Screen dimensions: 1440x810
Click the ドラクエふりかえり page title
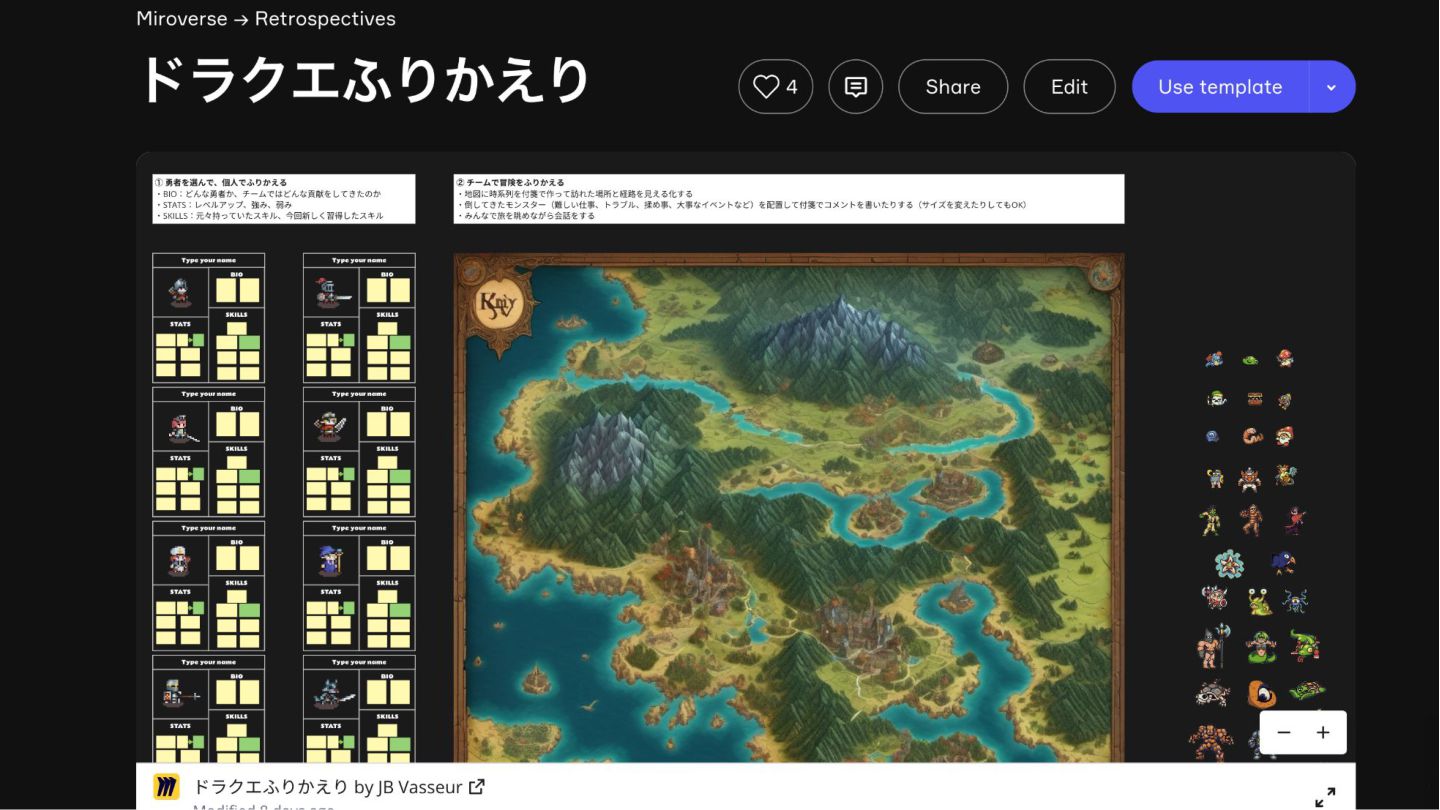pyautogui.click(x=364, y=80)
